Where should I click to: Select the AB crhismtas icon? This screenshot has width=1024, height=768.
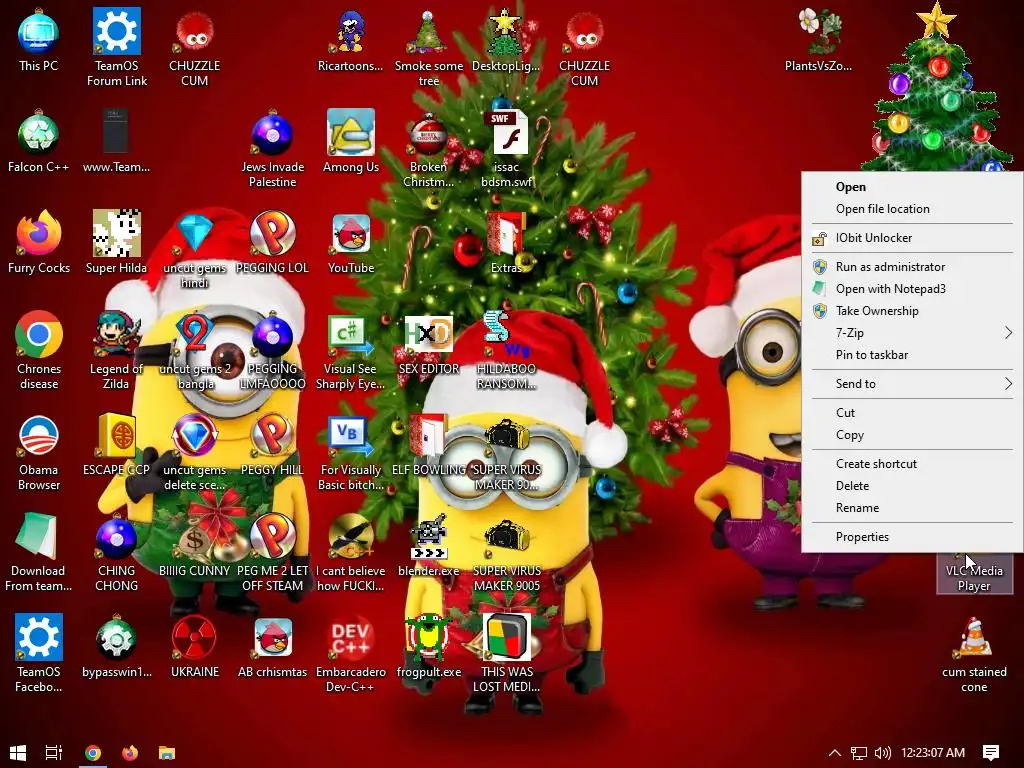point(272,647)
